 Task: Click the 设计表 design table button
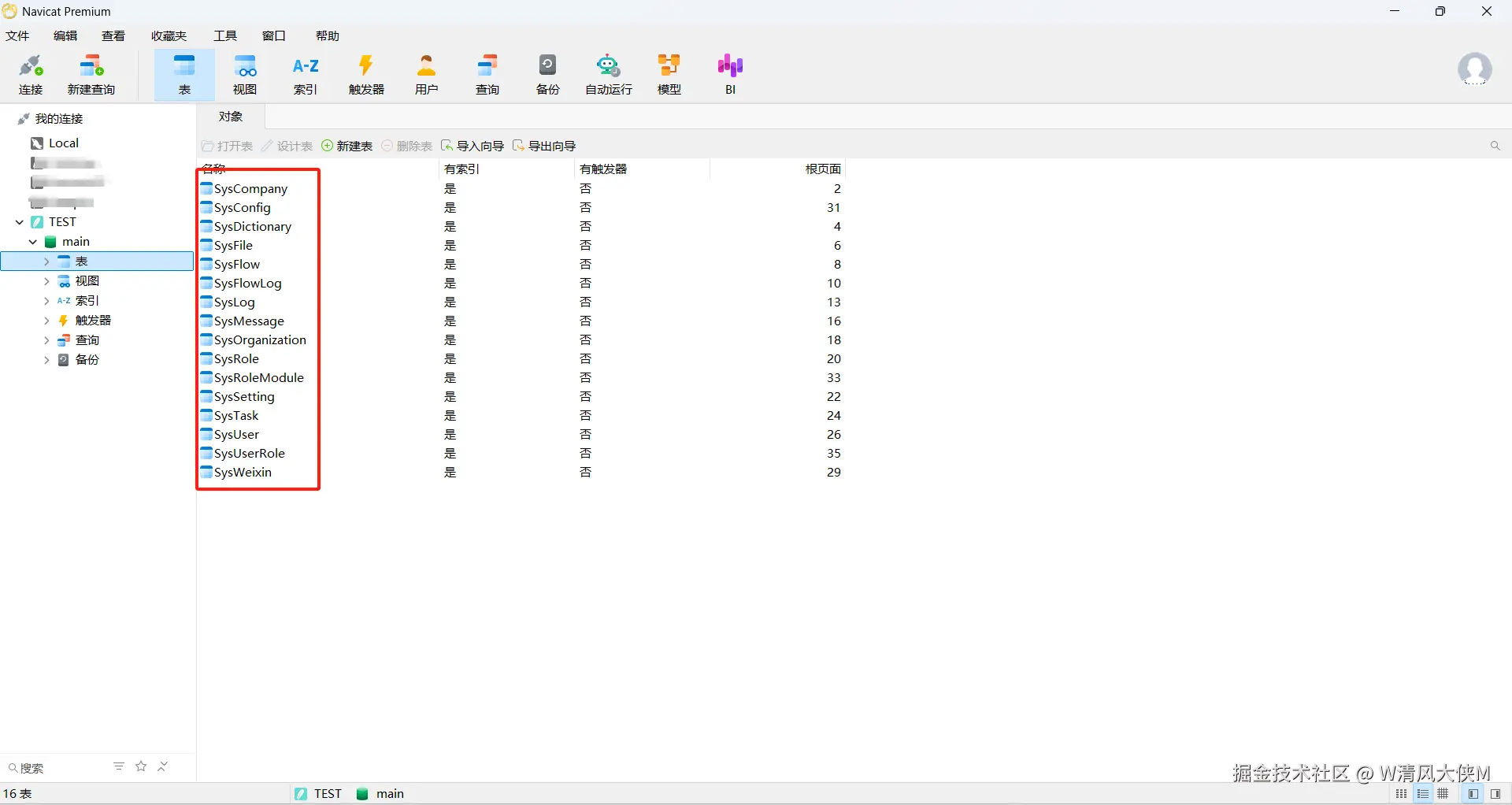pyautogui.click(x=287, y=147)
